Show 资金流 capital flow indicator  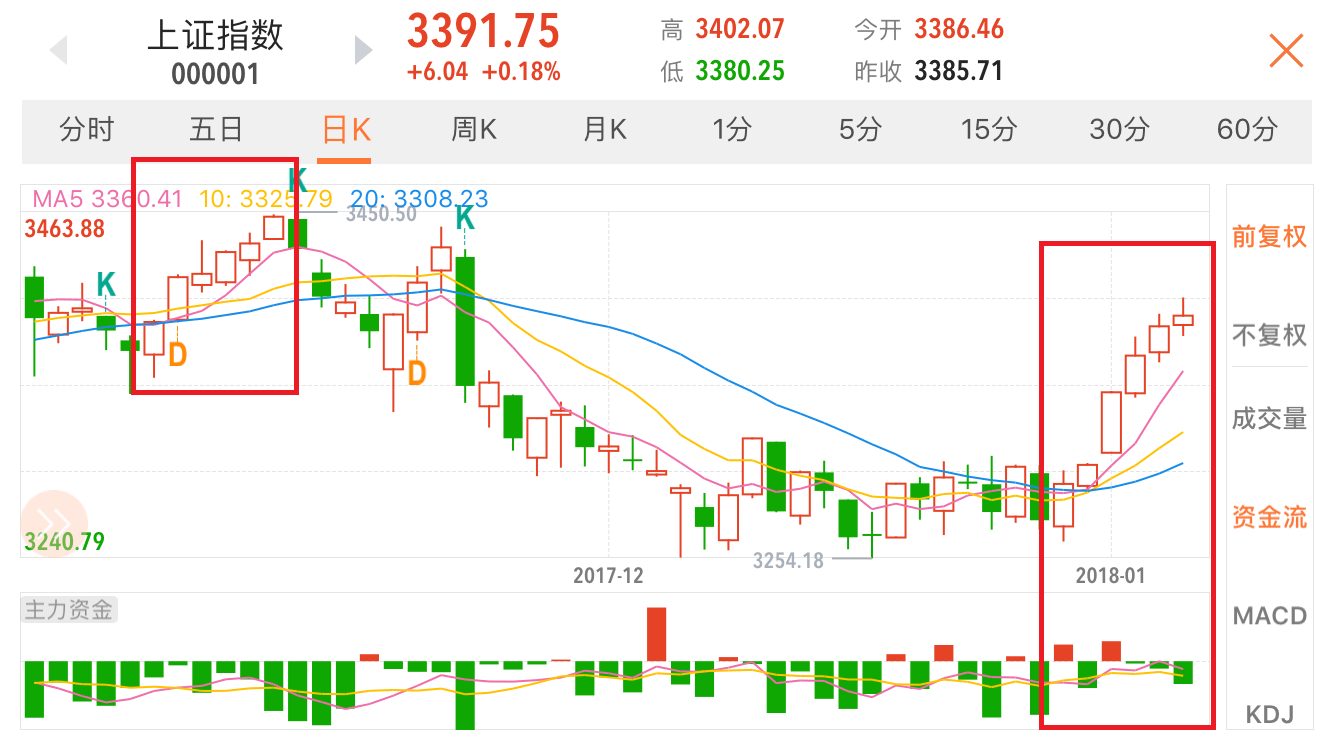(x=1269, y=517)
